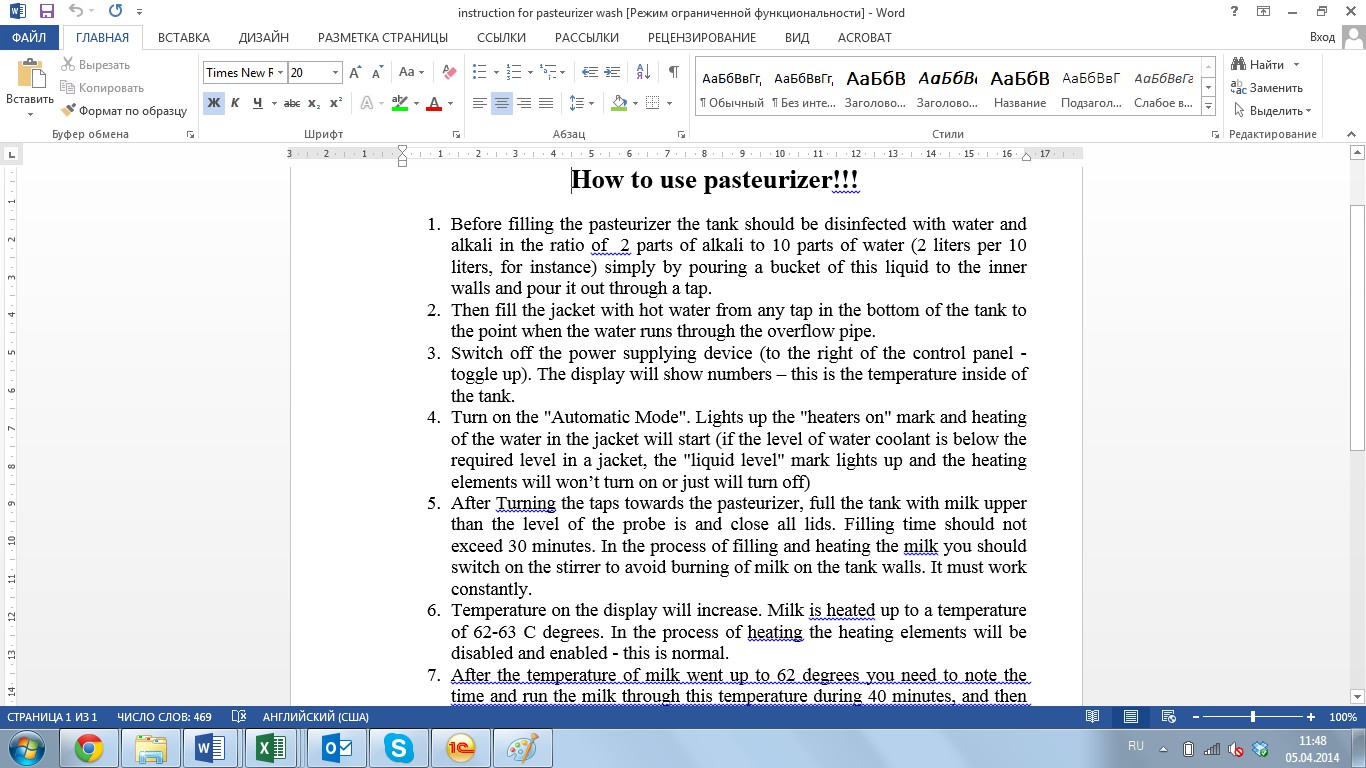Toggle underline (Ч) formatting
Screen dimensions: 1366x768
258,103
